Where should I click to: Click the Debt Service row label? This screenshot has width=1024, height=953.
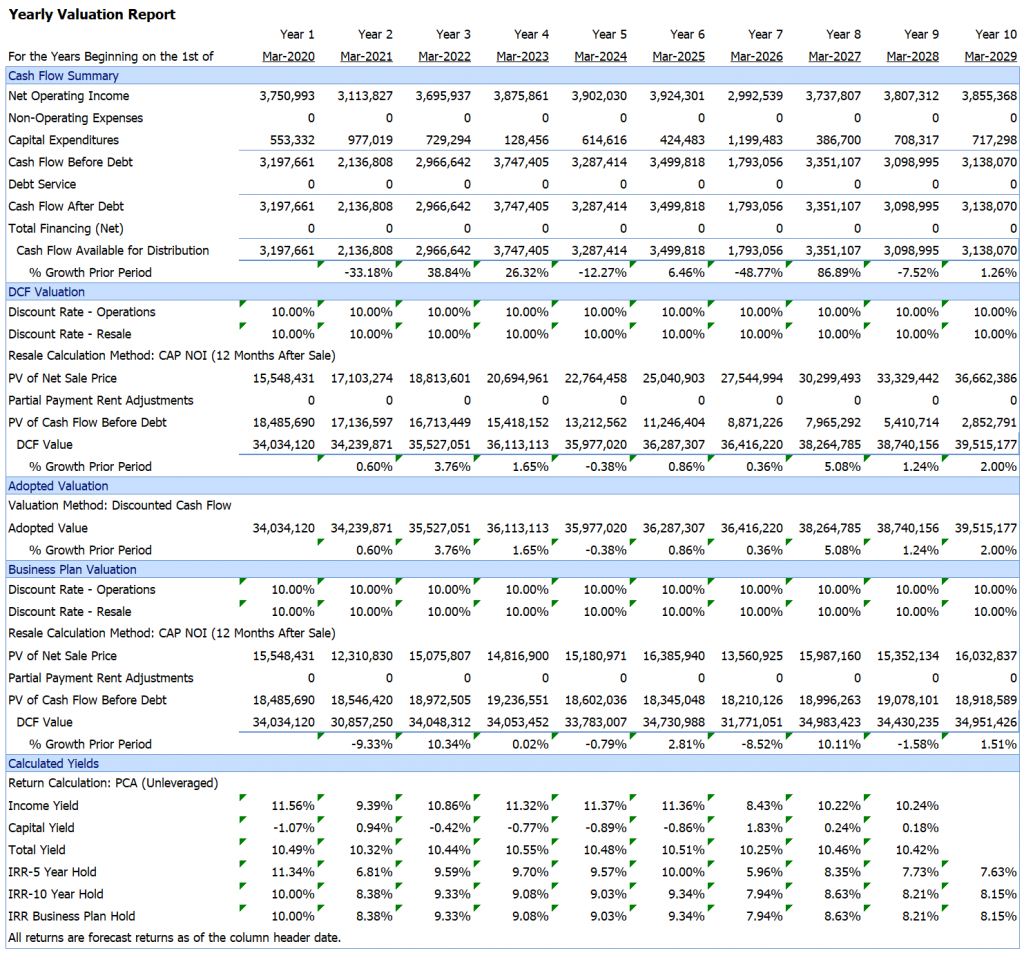click(42, 185)
